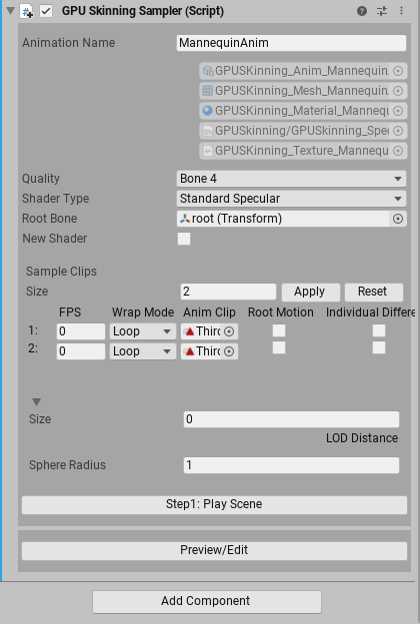Image resolution: width=420 pixels, height=624 pixels.
Task: Open Anim Clip object picker for clip 2
Action: (x=229, y=351)
